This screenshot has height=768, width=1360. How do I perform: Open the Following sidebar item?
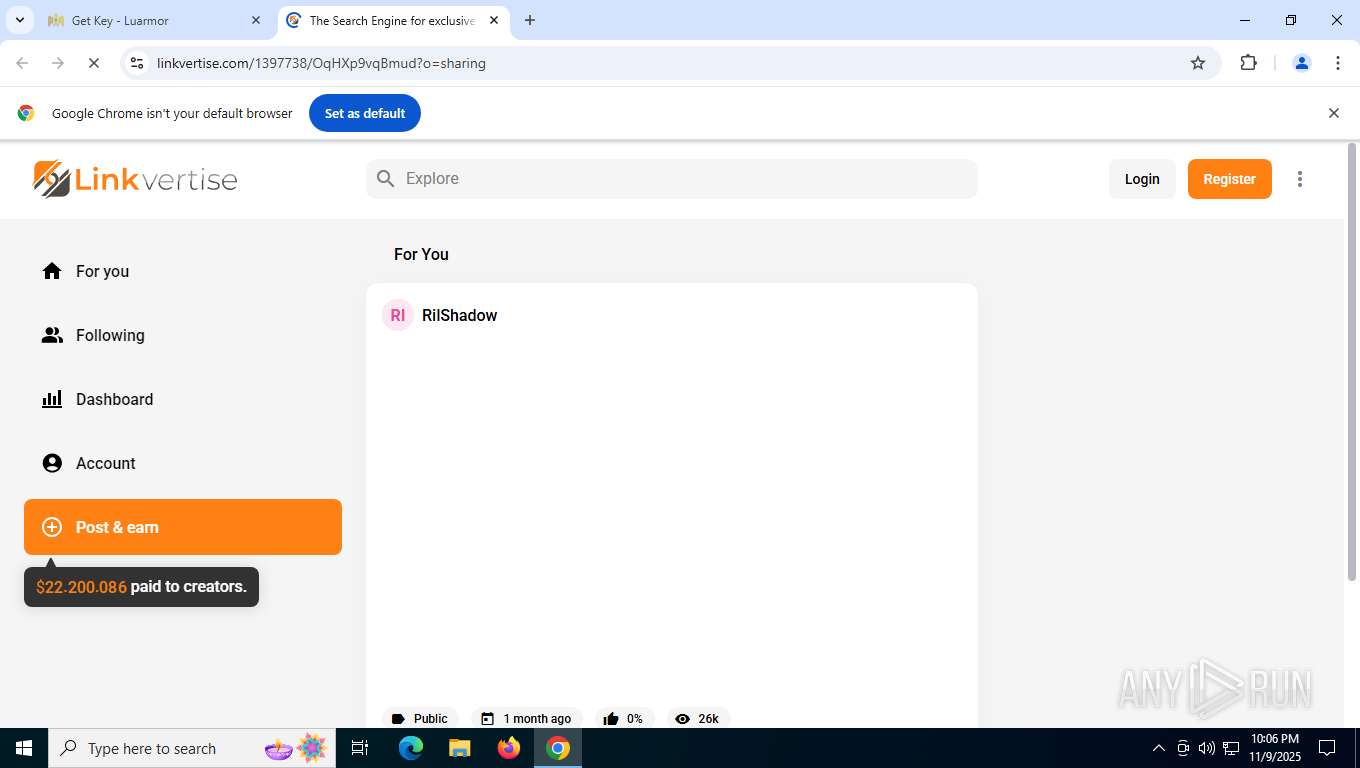[x=183, y=335]
